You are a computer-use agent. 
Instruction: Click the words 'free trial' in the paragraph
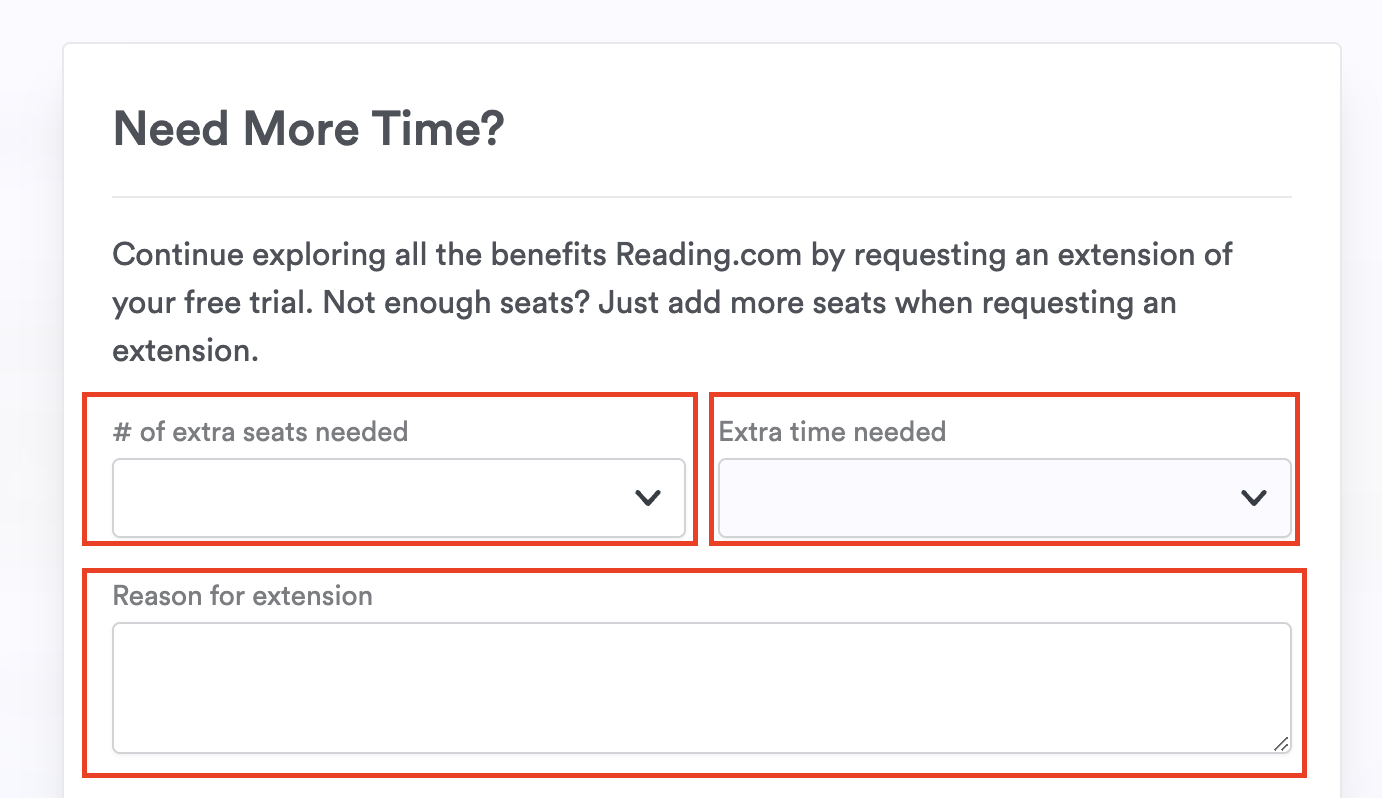coord(241,302)
